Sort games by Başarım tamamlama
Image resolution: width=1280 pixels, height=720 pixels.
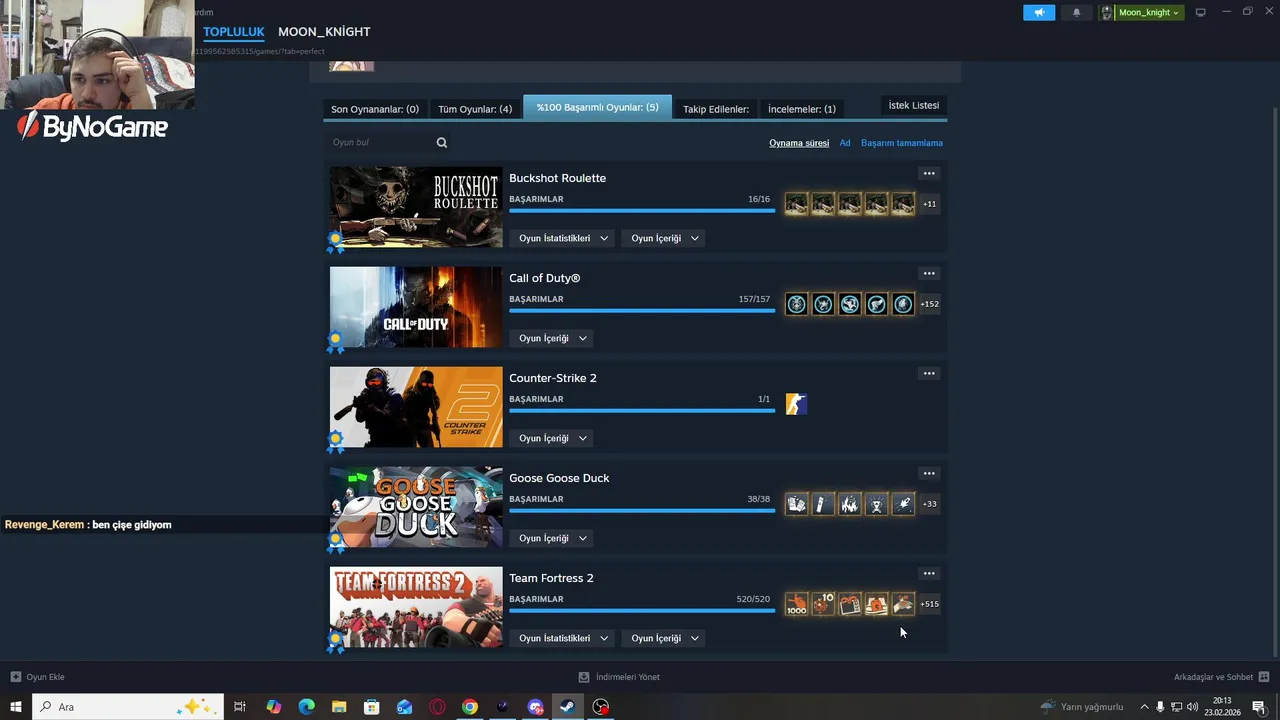point(902,143)
